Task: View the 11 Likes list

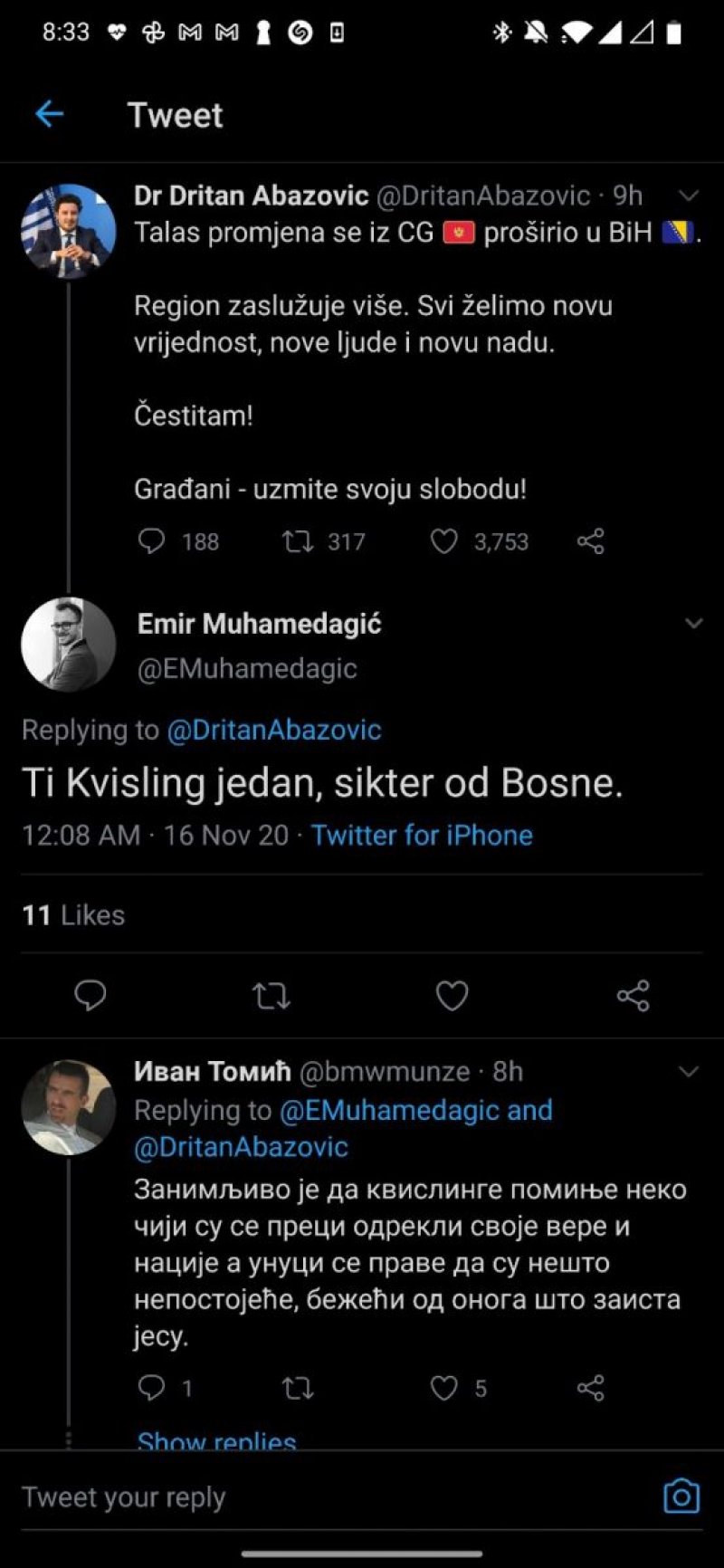Action: click(x=73, y=915)
